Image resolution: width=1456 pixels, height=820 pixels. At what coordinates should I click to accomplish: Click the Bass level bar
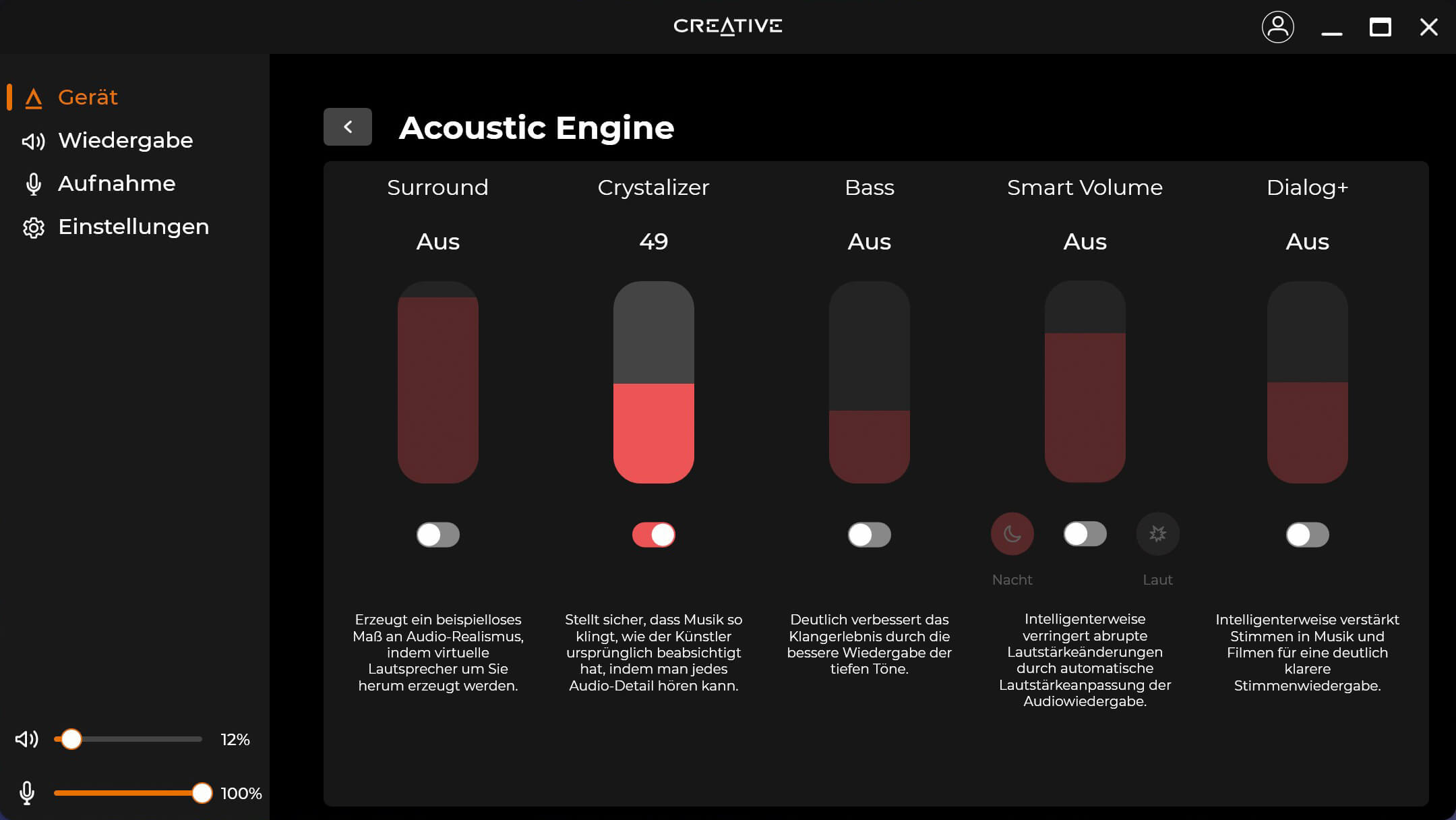tap(870, 382)
